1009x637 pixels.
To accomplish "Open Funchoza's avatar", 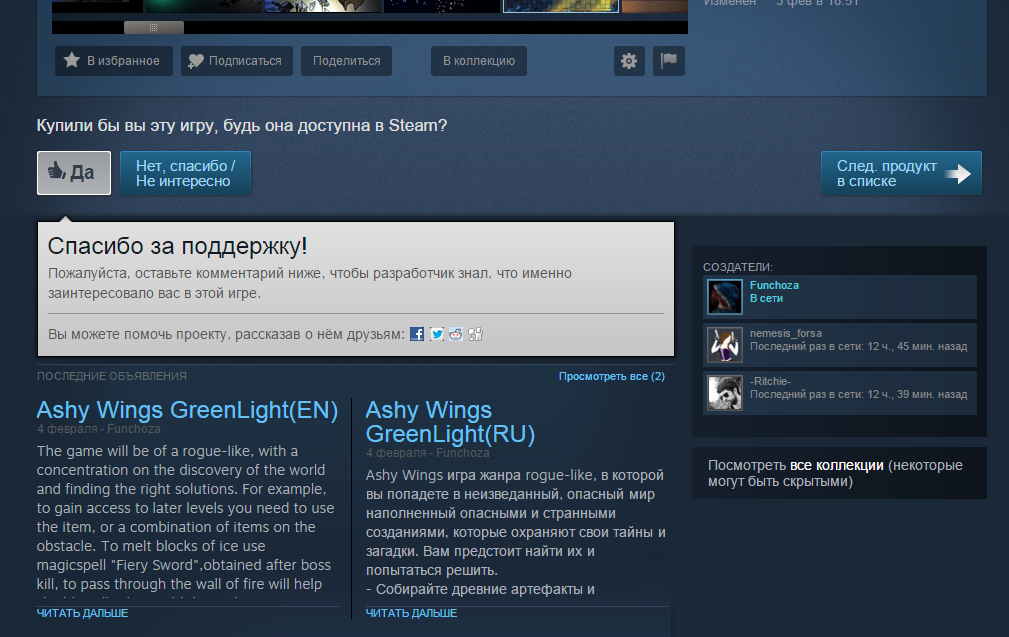I will tap(725, 297).
